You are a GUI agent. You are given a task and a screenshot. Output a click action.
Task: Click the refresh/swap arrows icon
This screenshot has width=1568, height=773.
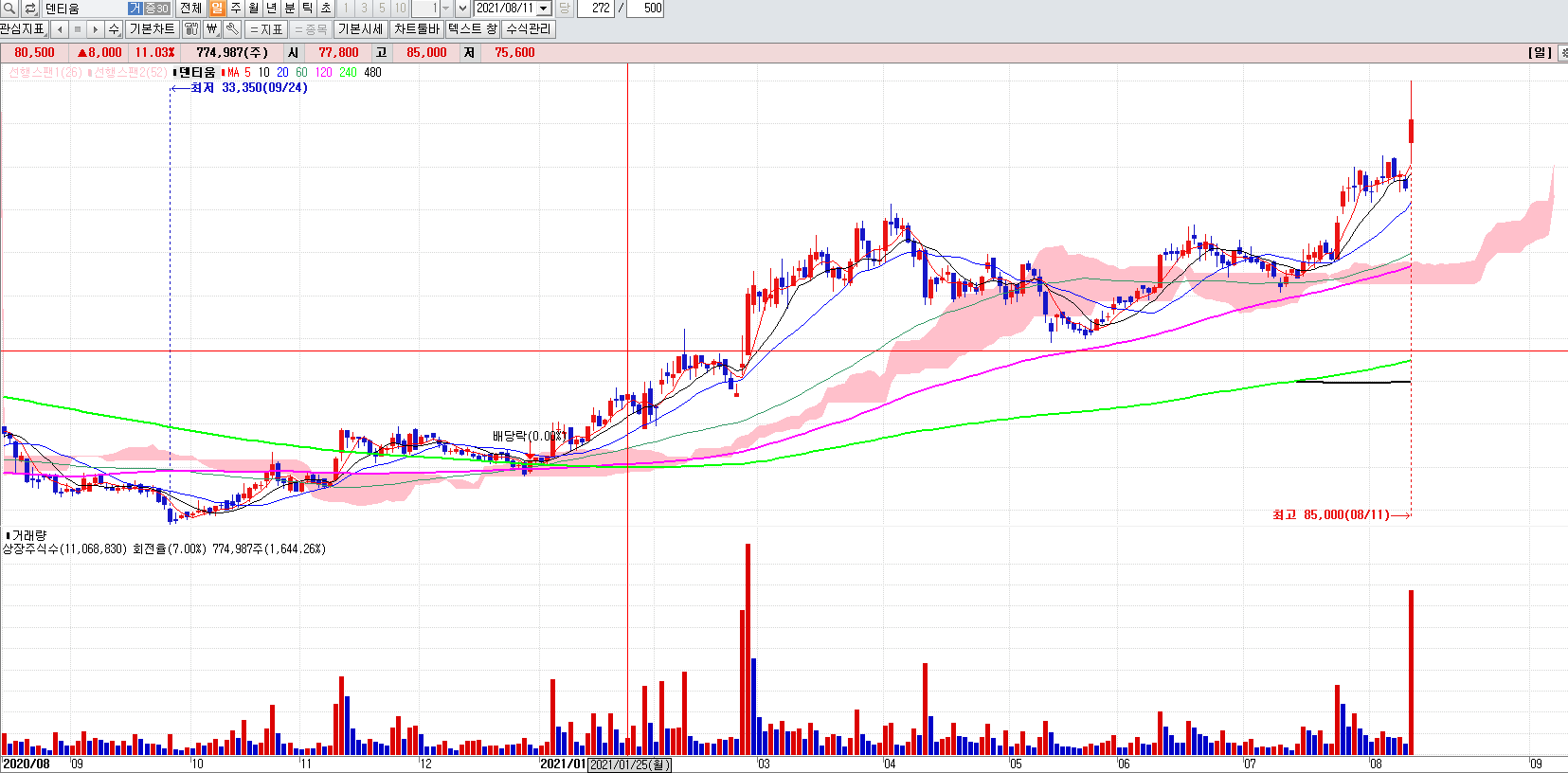30,9
